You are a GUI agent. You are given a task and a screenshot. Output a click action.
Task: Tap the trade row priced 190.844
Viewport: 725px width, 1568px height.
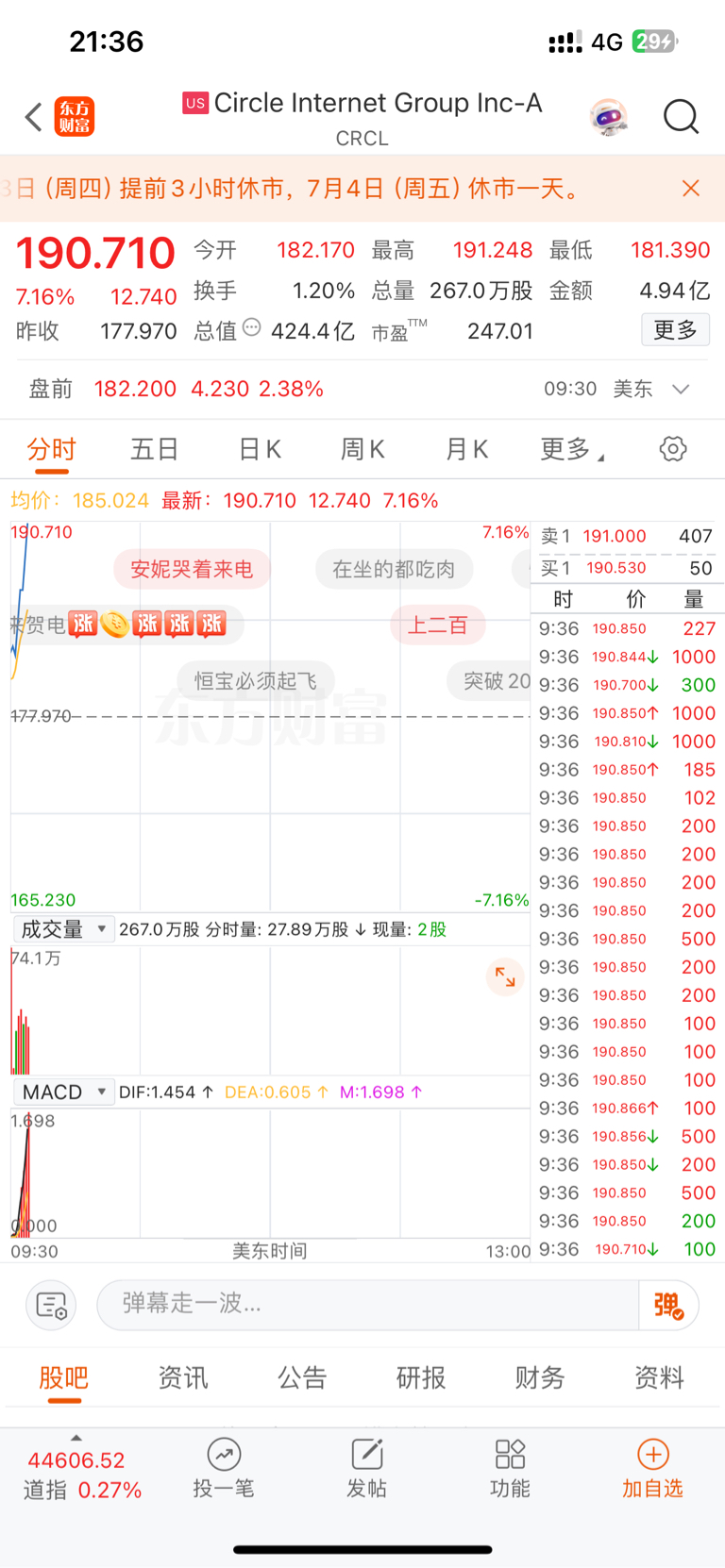coord(627,657)
